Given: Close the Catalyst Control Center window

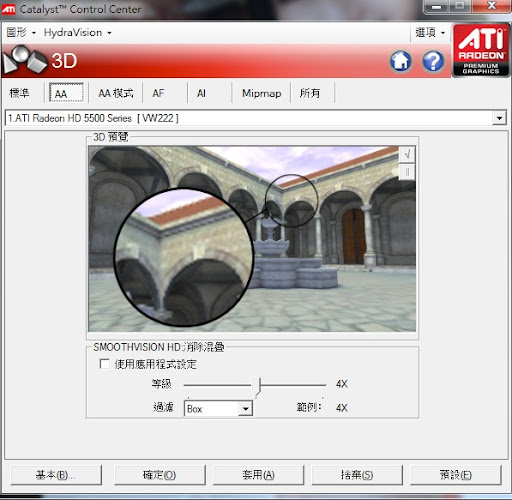Looking at the screenshot, I should coord(492,6).
